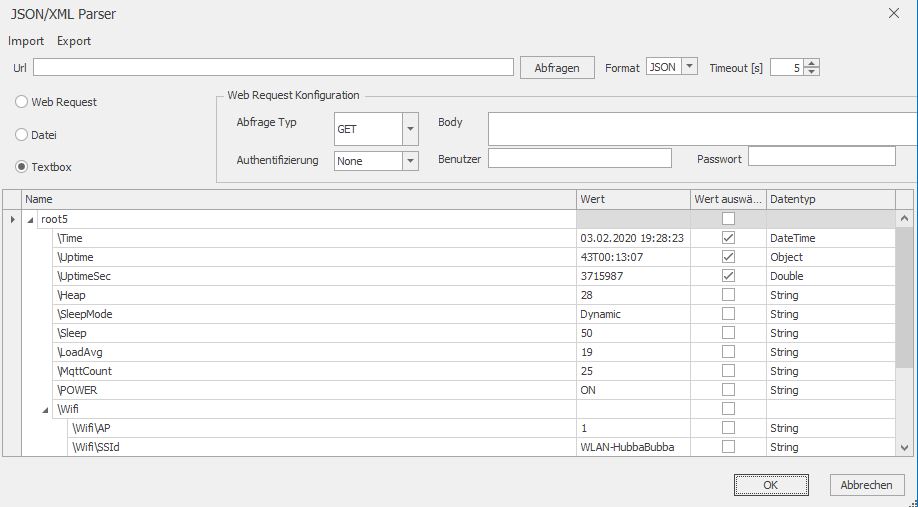This screenshot has width=918, height=507.
Task: Select the \Time tree row
Action: coord(314,238)
